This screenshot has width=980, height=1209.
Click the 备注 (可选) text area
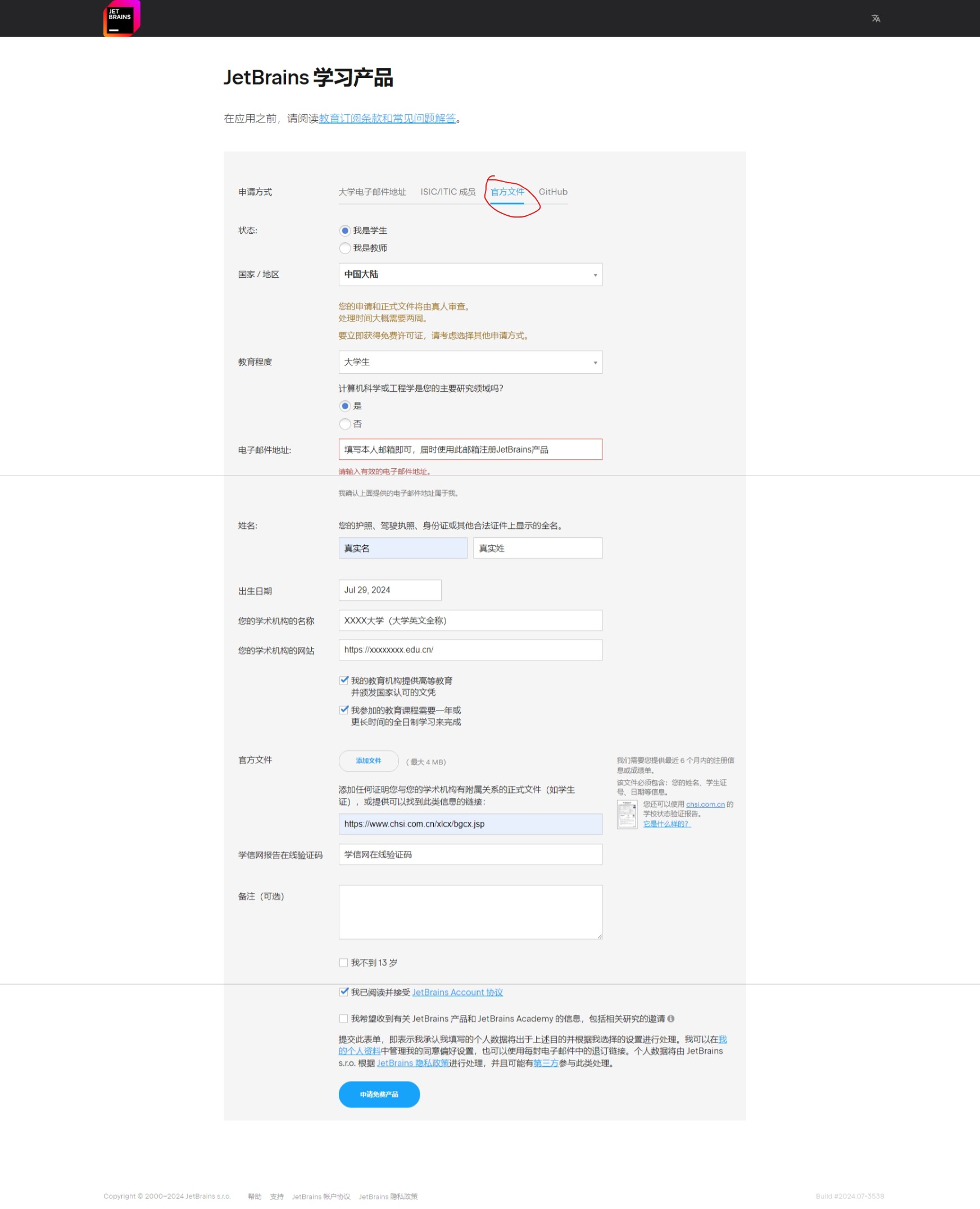470,912
